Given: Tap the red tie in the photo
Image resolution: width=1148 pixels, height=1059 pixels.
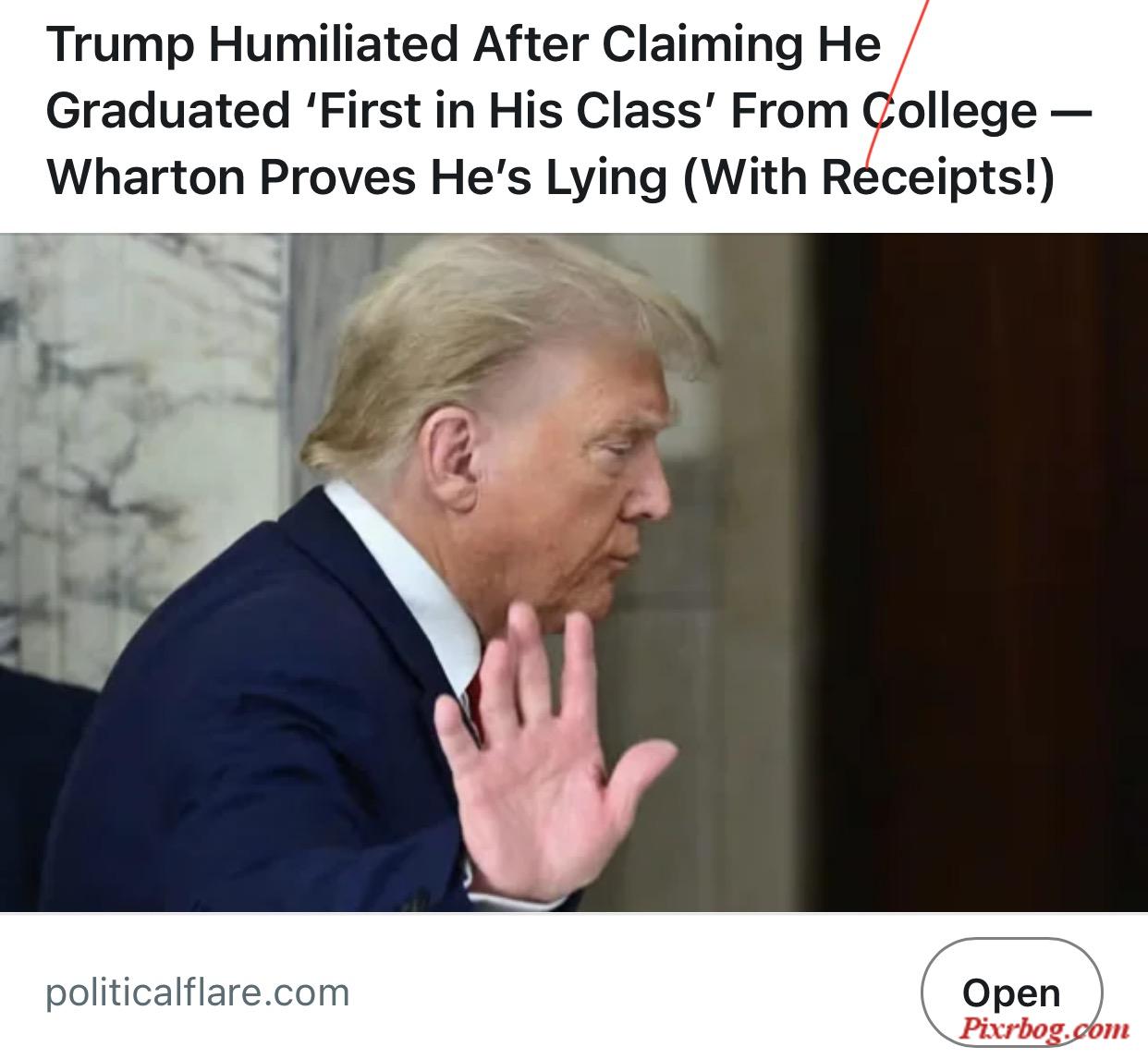Looking at the screenshot, I should [x=474, y=706].
